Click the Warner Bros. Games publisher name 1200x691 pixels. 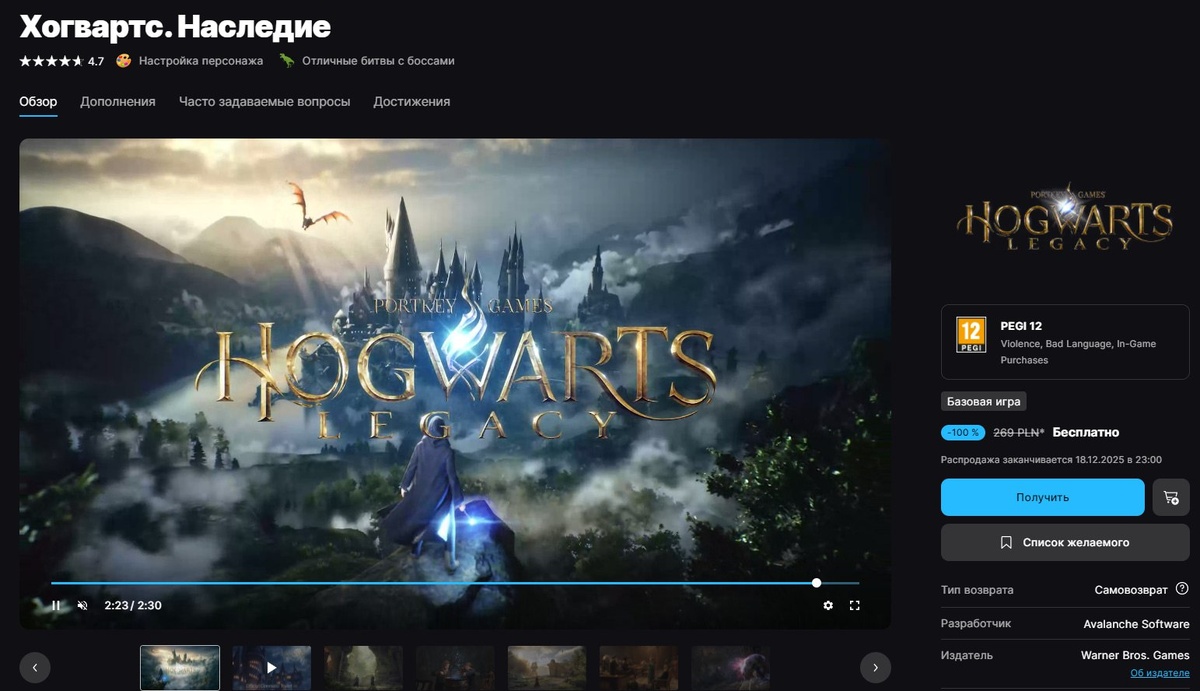tap(1135, 656)
